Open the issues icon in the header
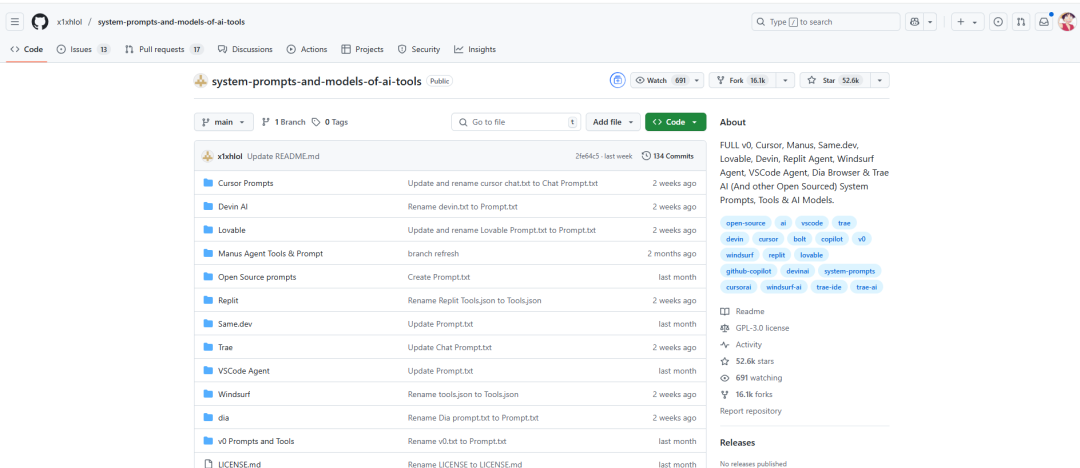The width and height of the screenshot is (1080, 468). (997, 21)
